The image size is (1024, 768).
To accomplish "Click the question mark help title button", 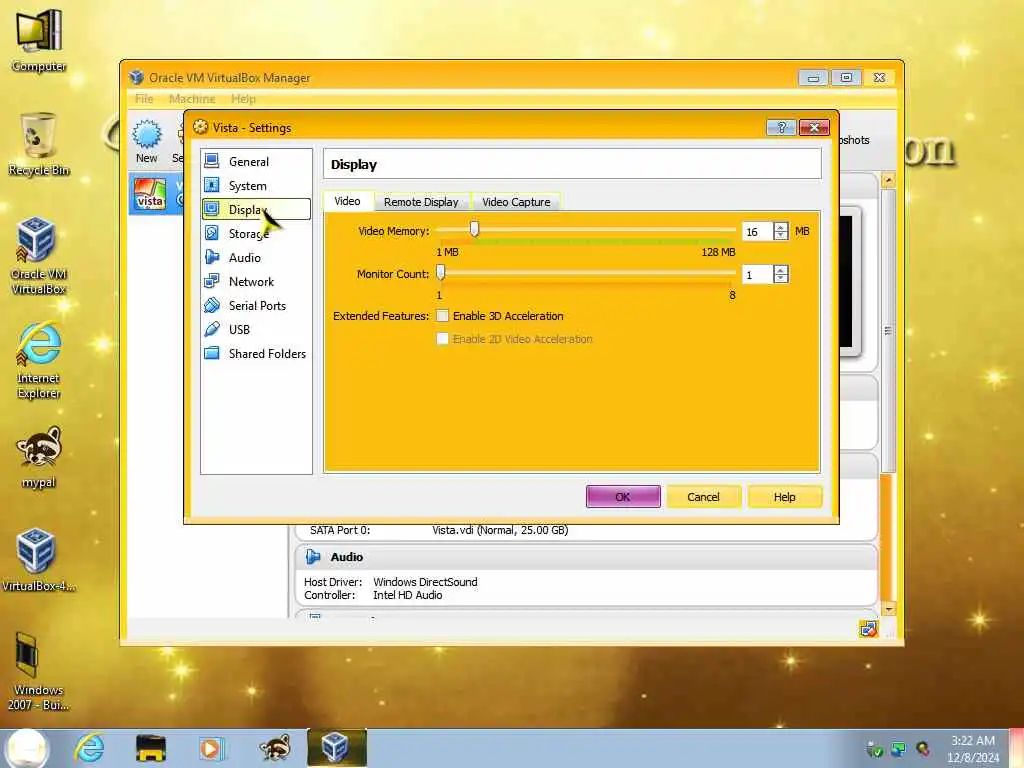I will coord(781,127).
